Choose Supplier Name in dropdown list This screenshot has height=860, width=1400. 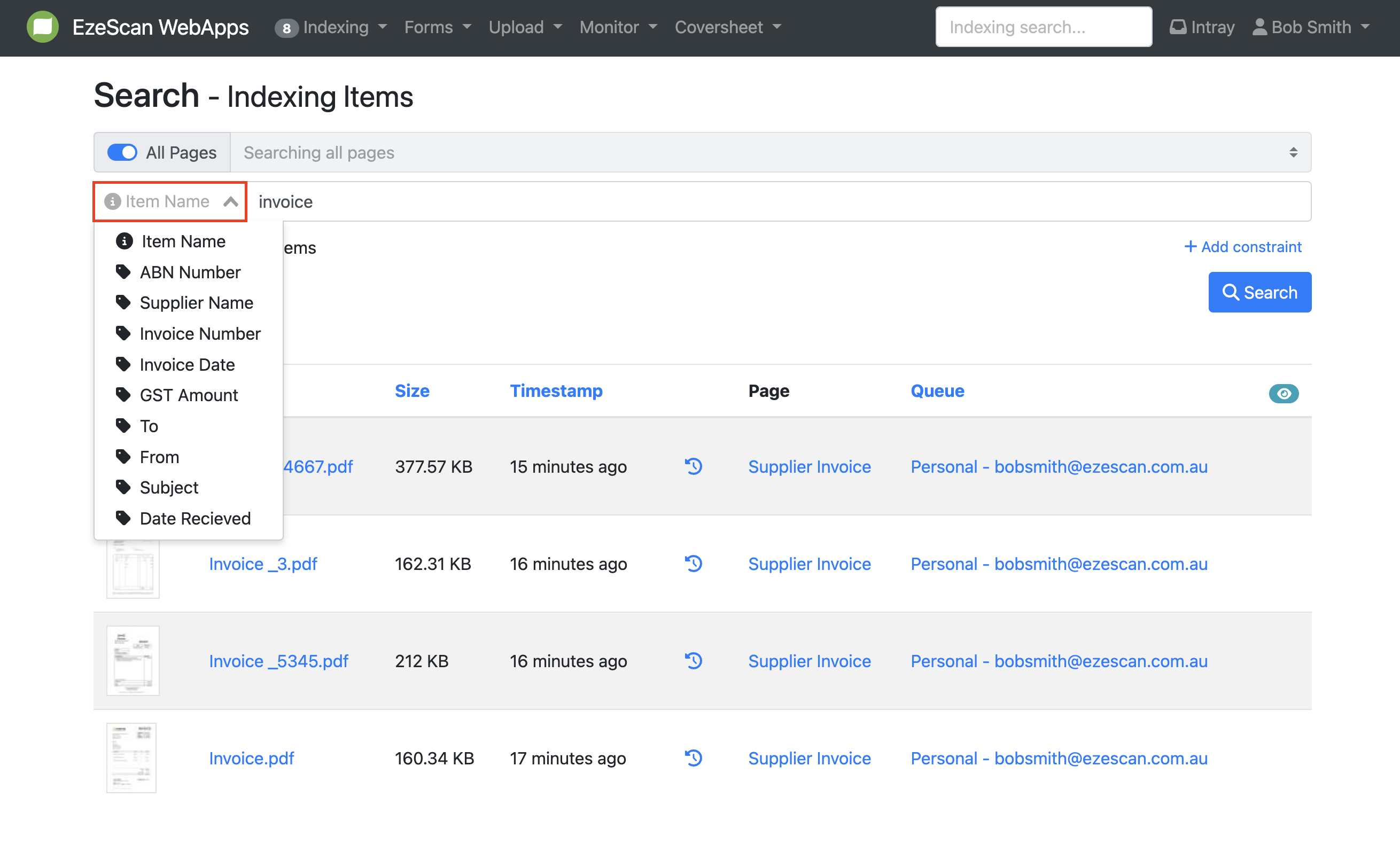(196, 302)
